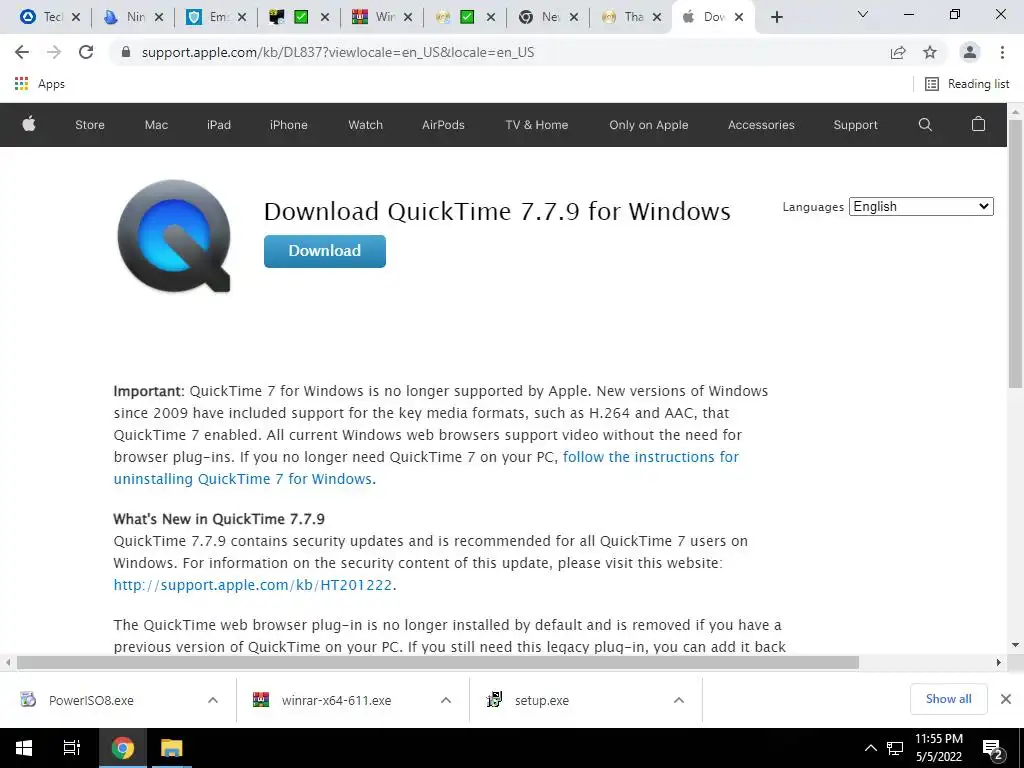This screenshot has width=1024, height=768.
Task: Click the blue Download button
Action: coord(325,251)
